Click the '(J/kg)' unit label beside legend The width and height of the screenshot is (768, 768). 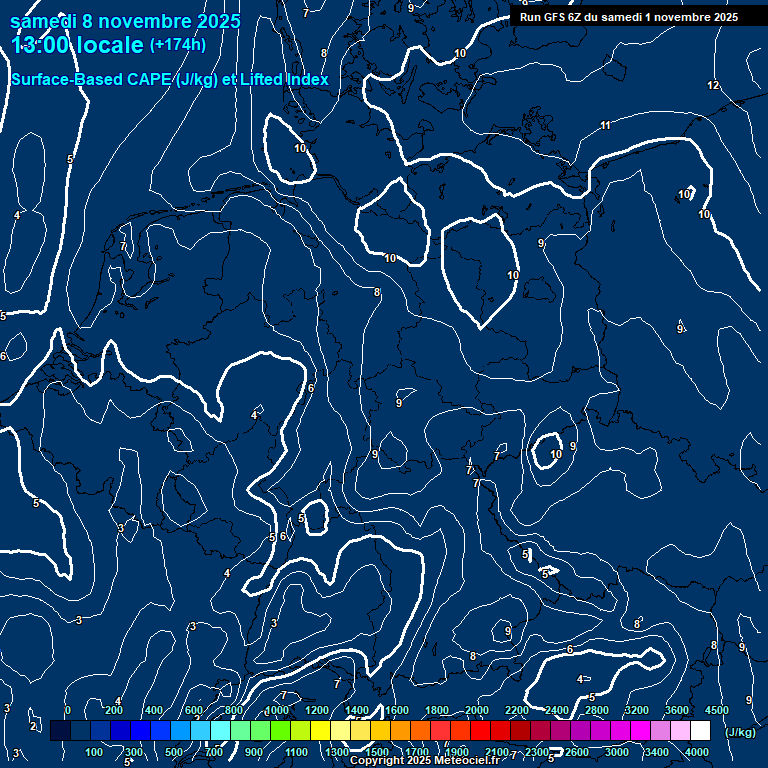point(740,732)
